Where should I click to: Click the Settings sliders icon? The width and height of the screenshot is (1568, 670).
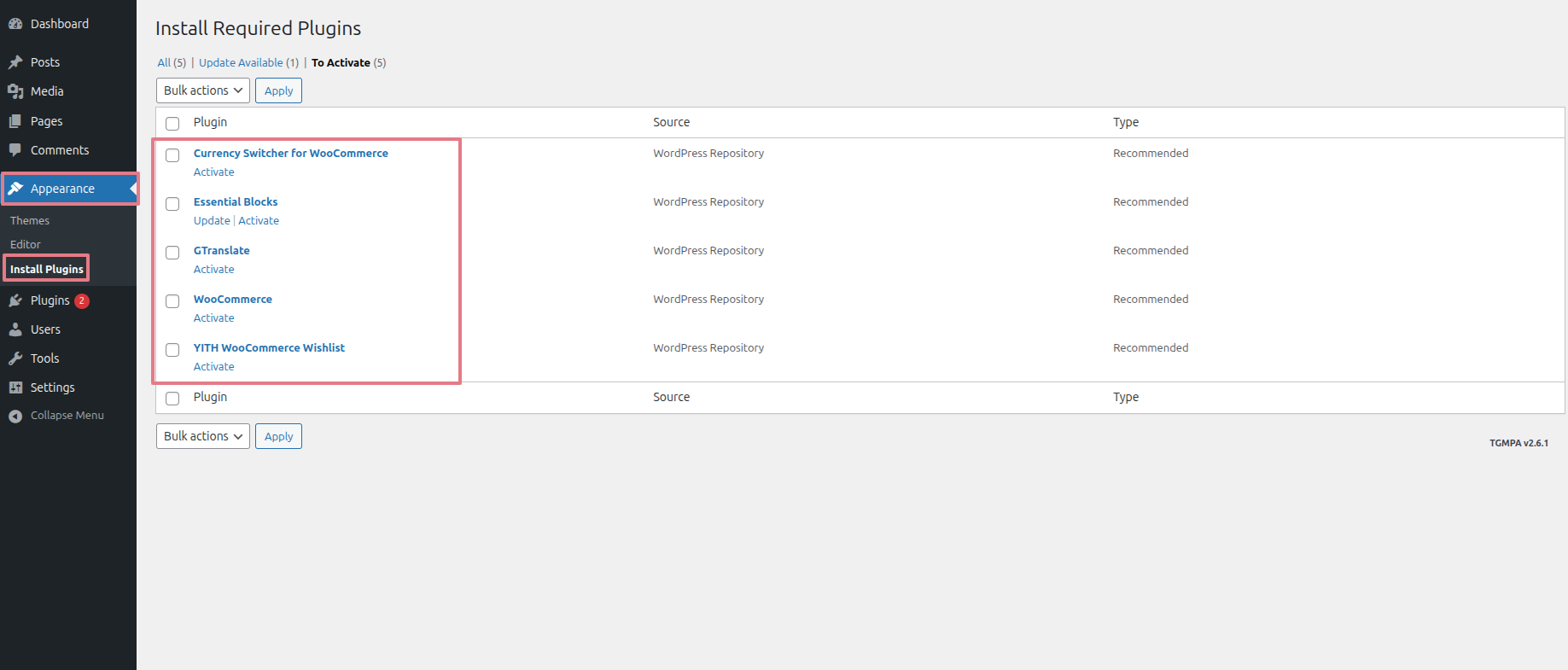pos(15,387)
